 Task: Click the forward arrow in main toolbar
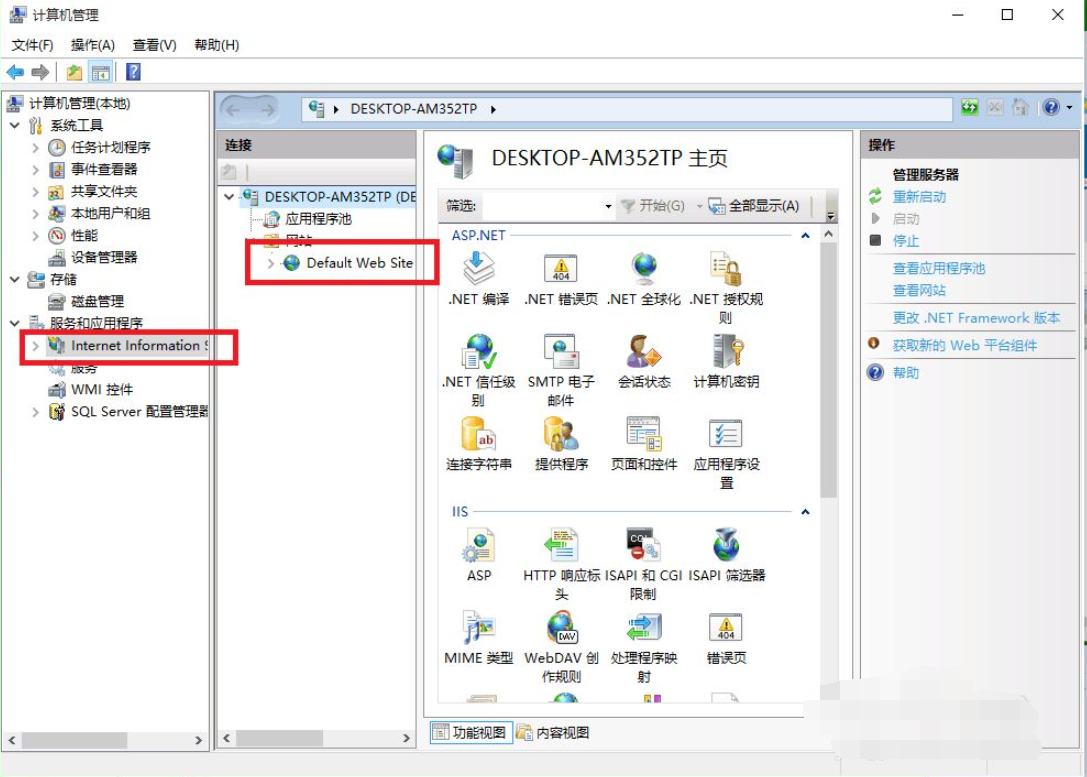pyautogui.click(x=40, y=72)
